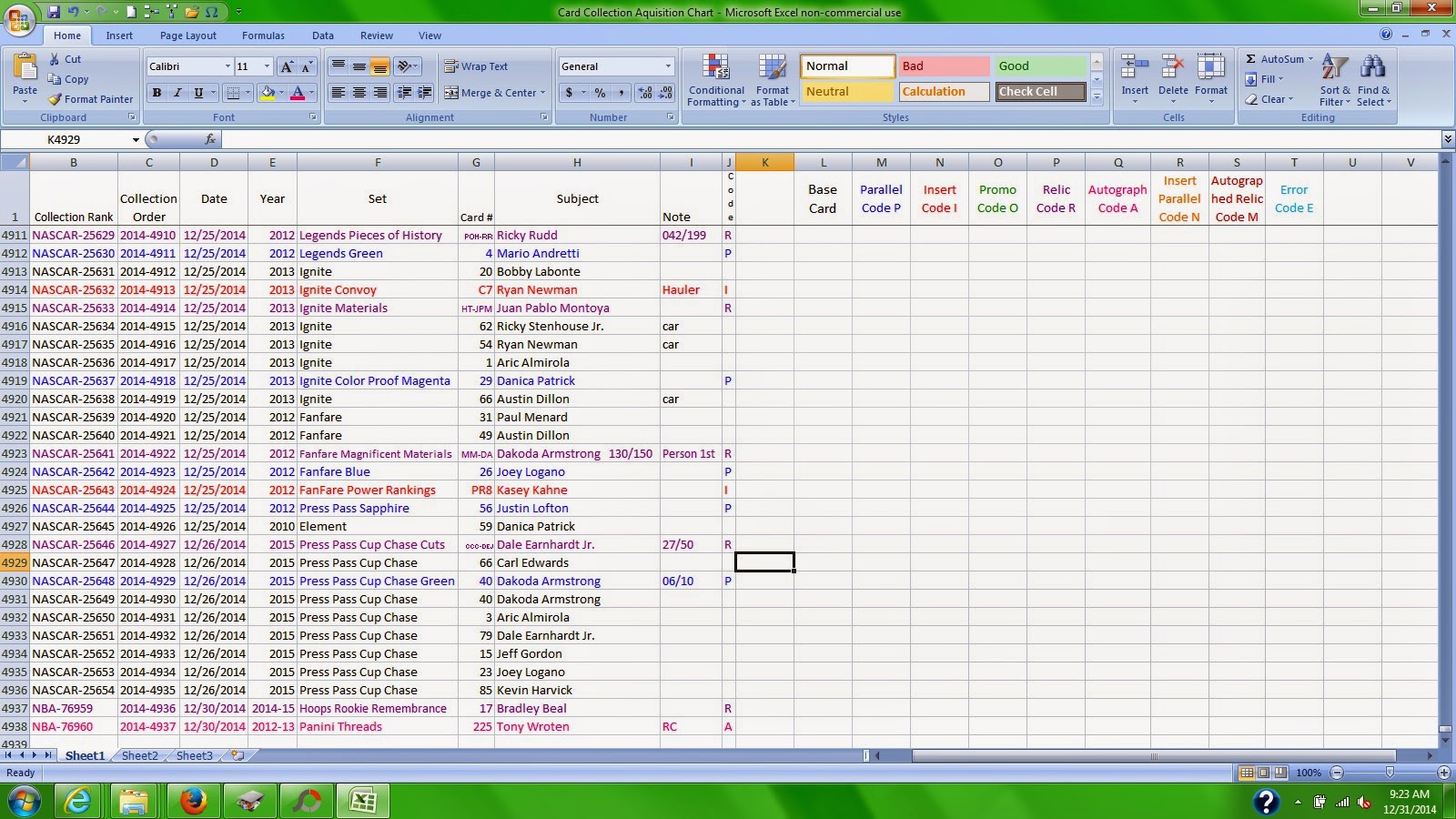Decrease the cell indent
The height and width of the screenshot is (819, 1456).
[404, 93]
